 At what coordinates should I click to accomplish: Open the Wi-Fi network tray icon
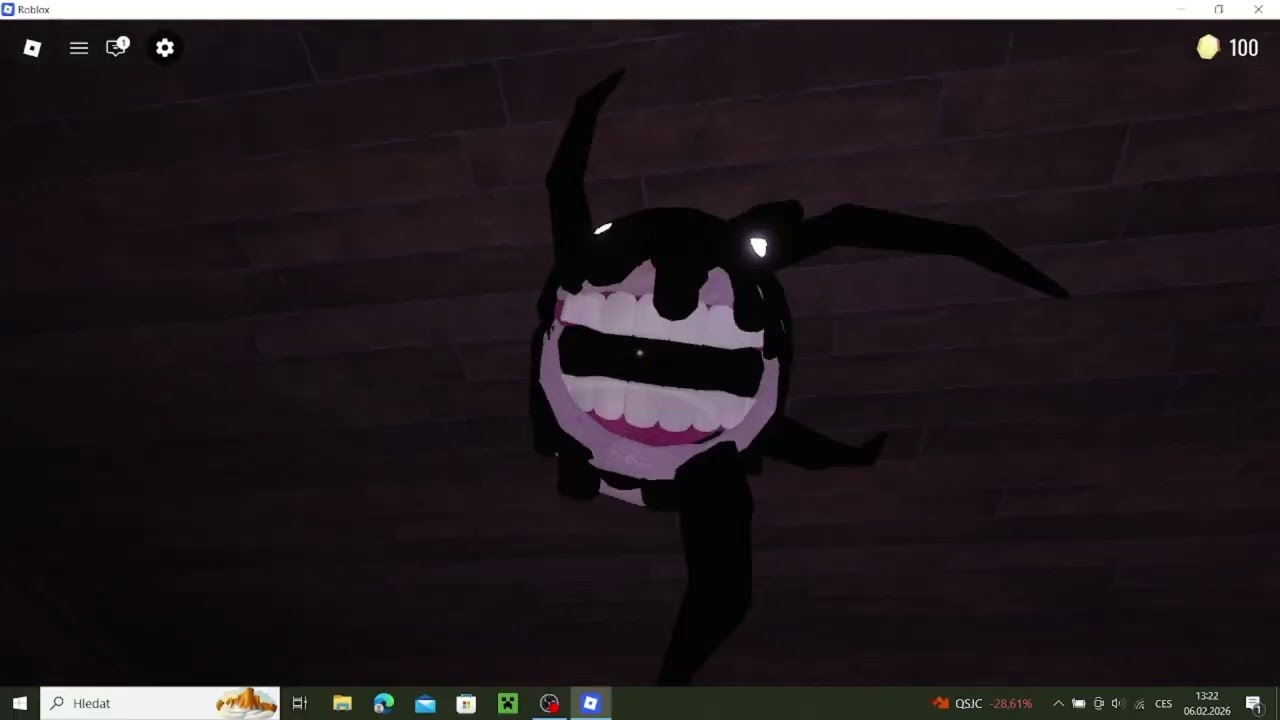(1139, 703)
